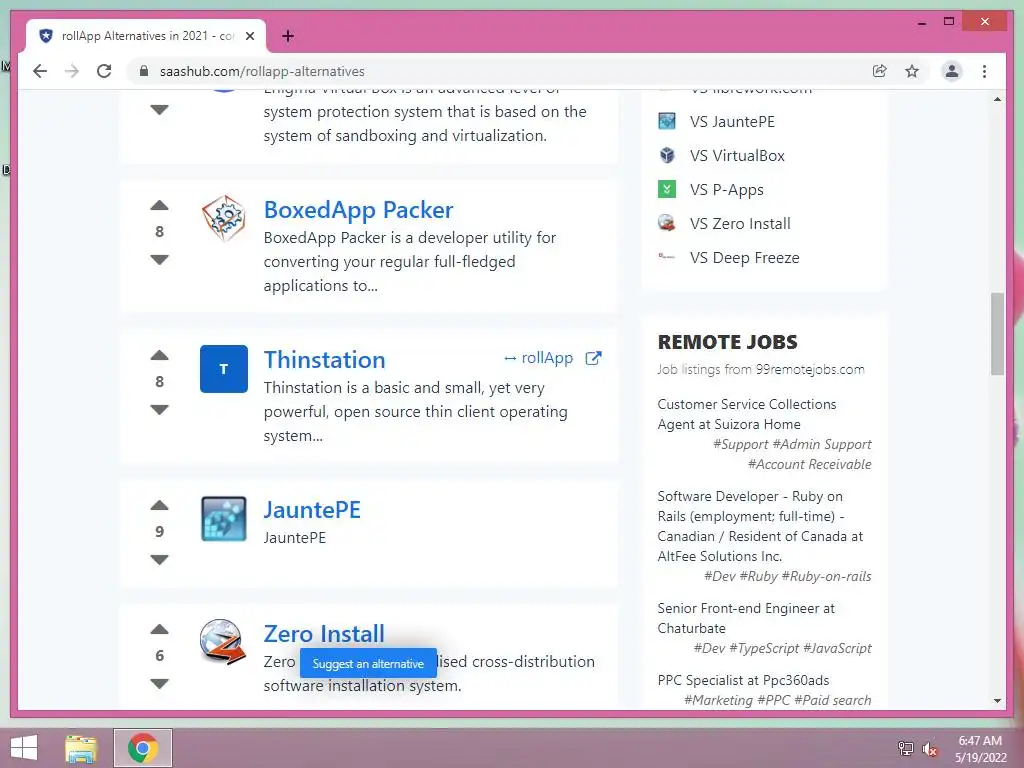
Task: Open Zero Install title link
Action: 324,634
